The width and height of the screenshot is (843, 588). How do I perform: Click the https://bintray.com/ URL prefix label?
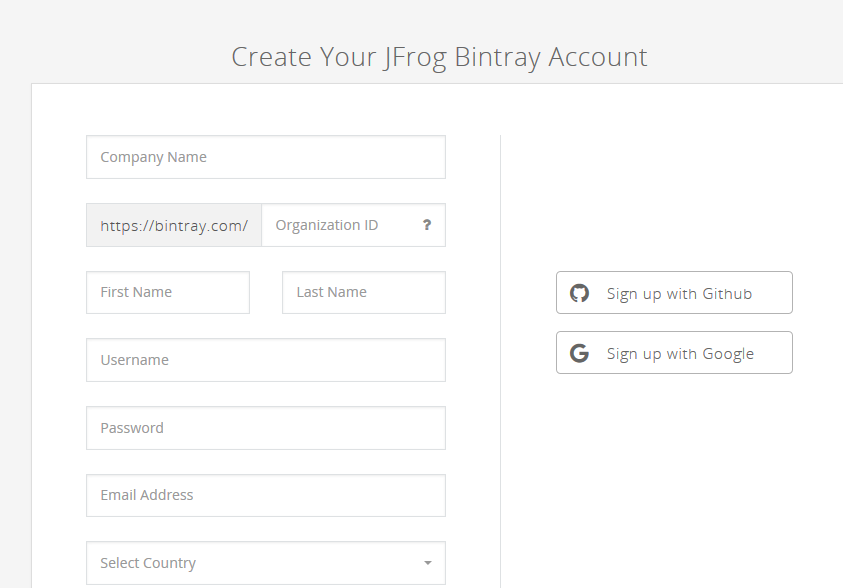coord(174,225)
